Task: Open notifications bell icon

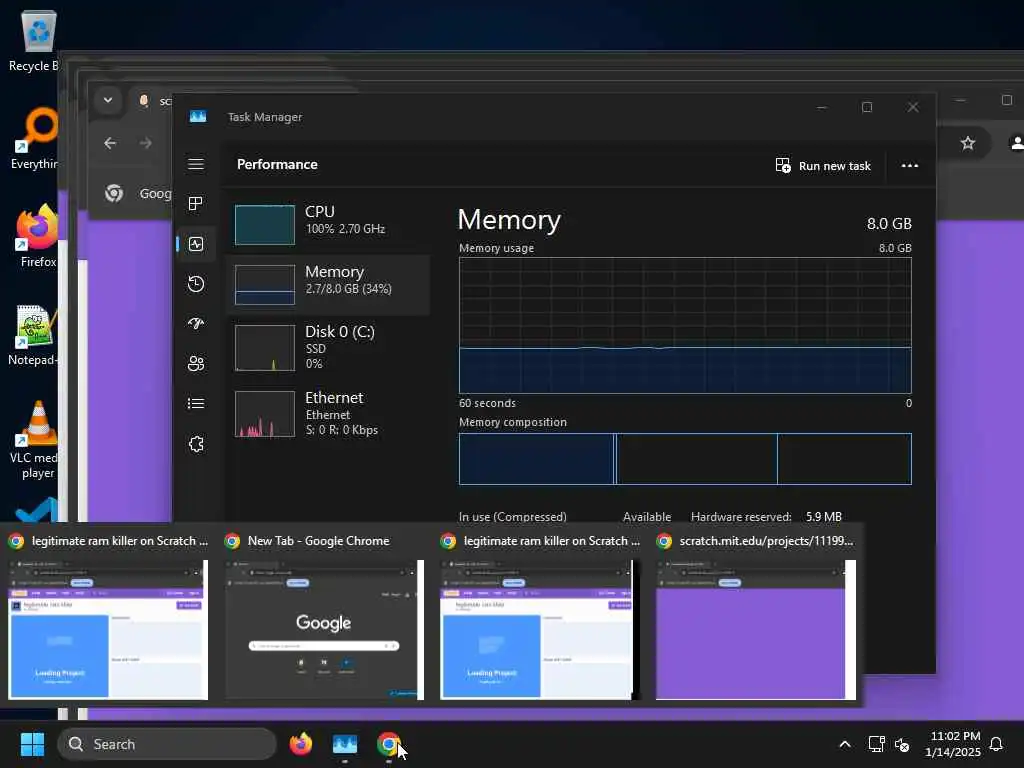Action: [x=996, y=744]
